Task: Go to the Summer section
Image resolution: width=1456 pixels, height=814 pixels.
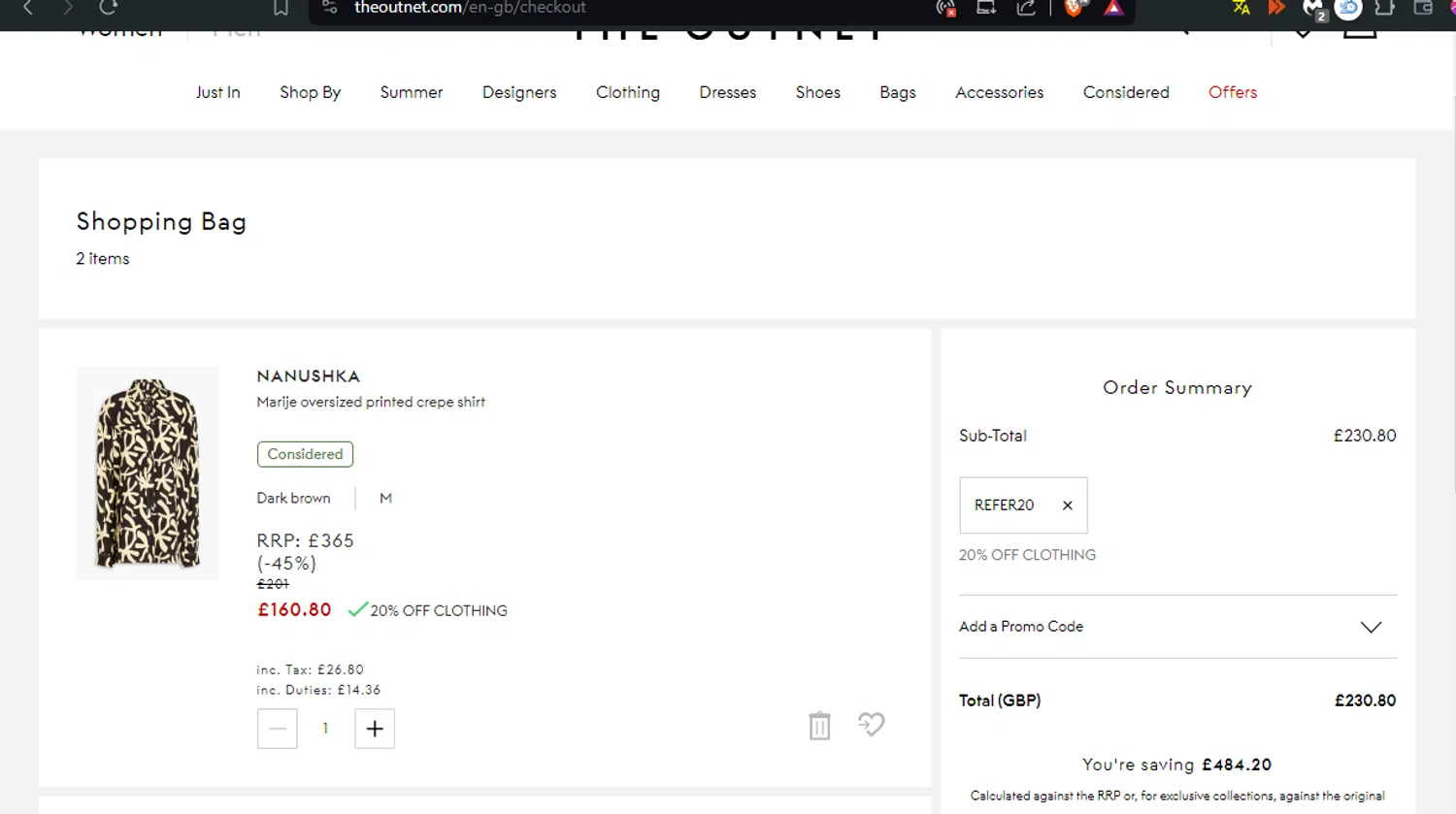Action: (412, 92)
